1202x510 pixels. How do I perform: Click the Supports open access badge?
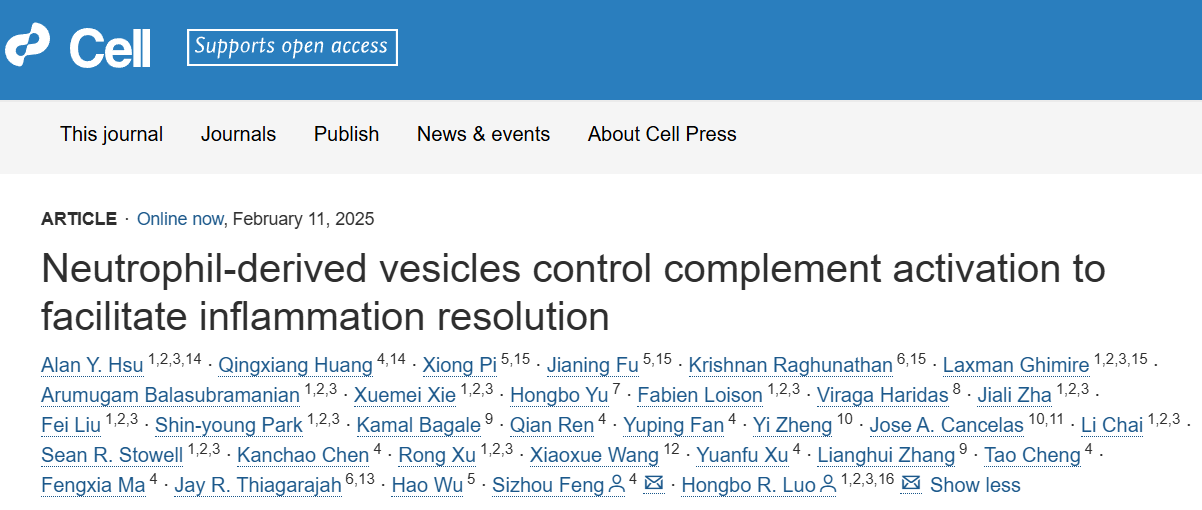click(x=292, y=47)
